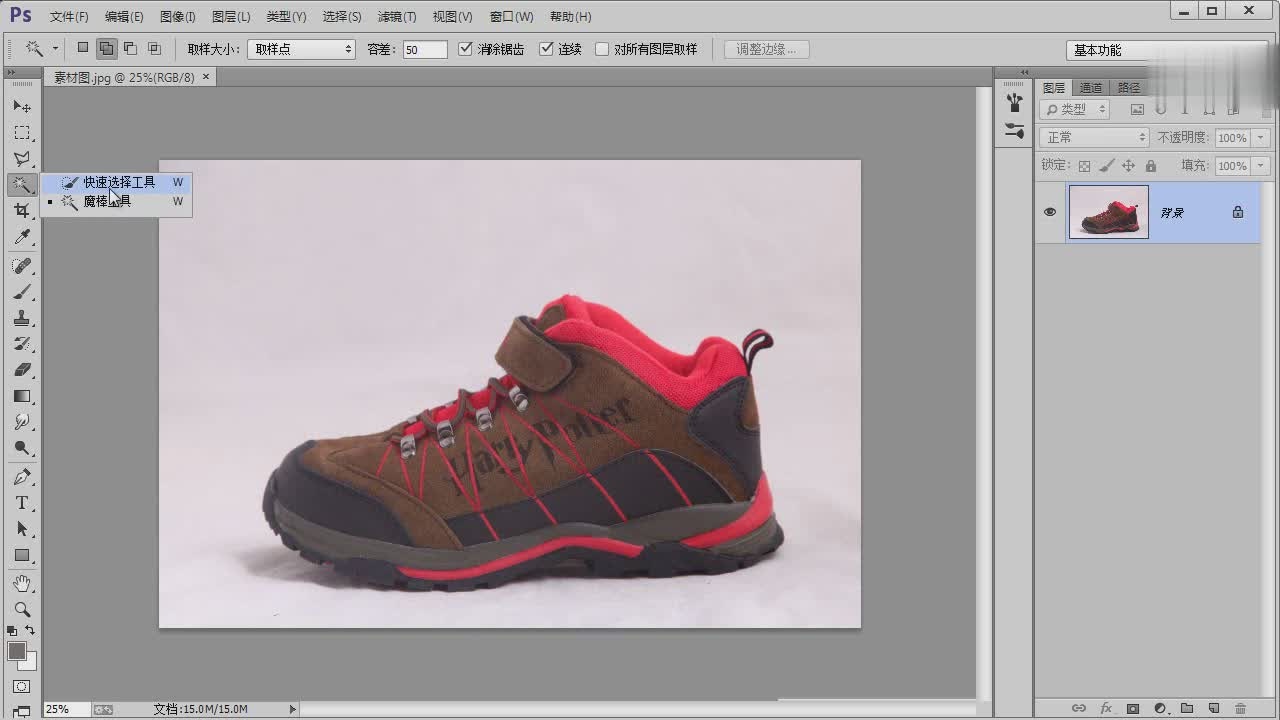1280x720 pixels.
Task: Reset default foreground and background colors
Action: pyautogui.click(x=12, y=631)
